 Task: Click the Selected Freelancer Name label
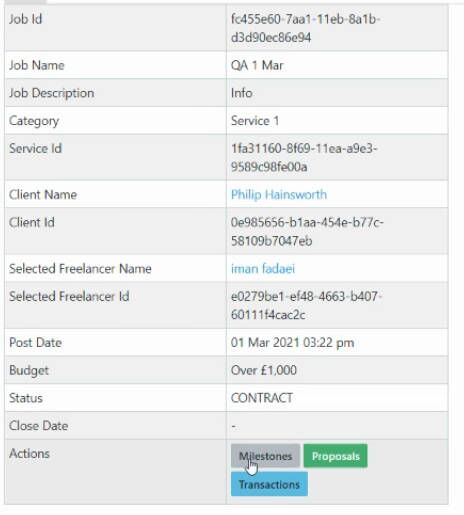pos(80,268)
